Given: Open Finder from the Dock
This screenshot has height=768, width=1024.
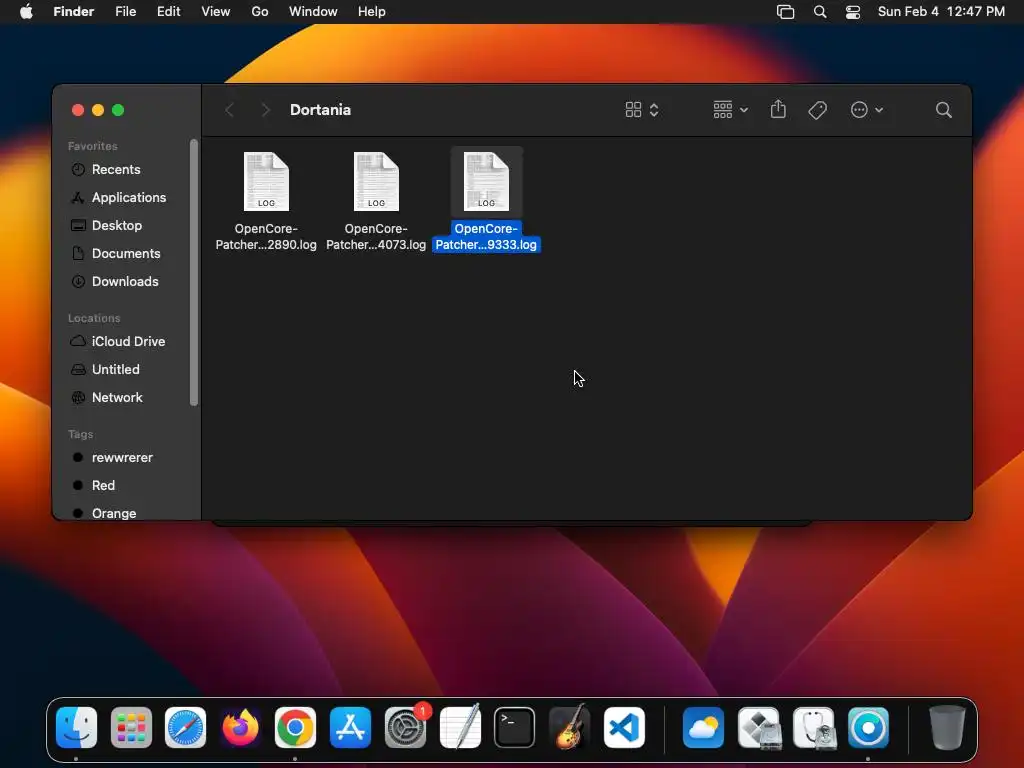Looking at the screenshot, I should 76,728.
